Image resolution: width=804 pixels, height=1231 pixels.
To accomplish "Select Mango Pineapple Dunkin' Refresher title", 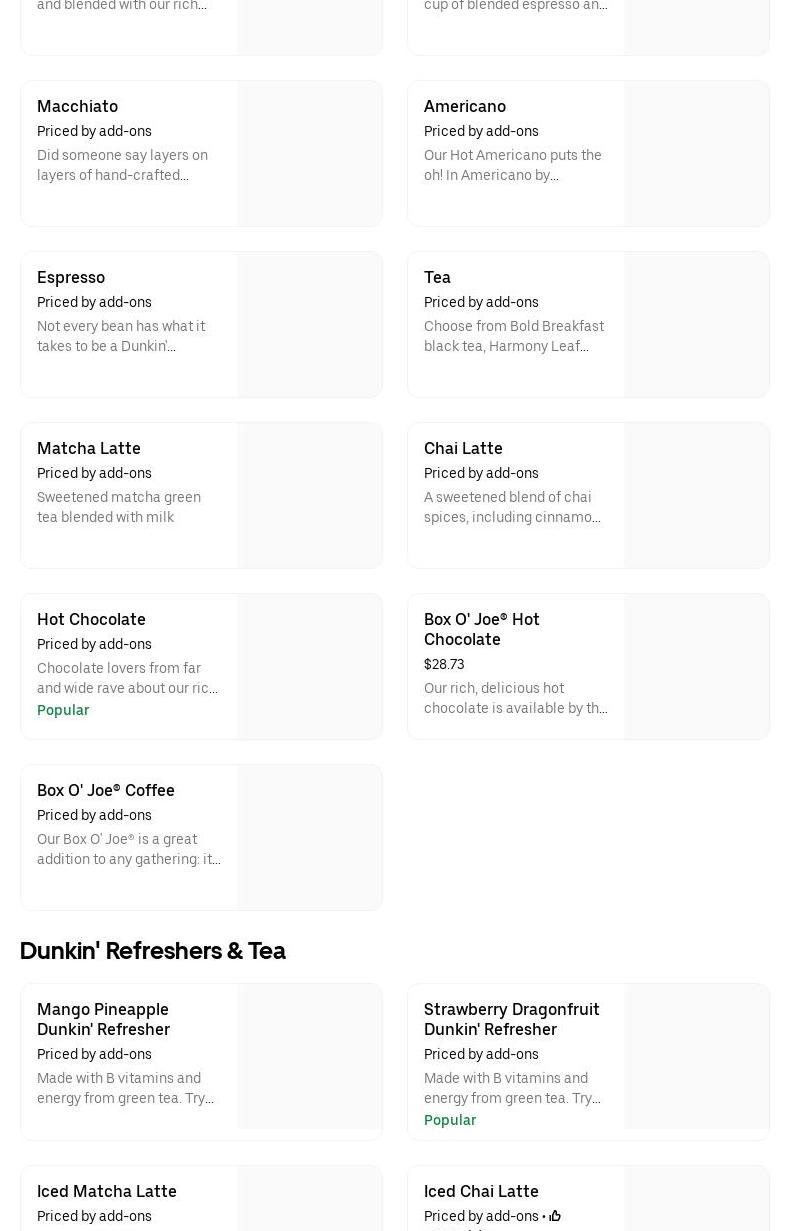I will (x=103, y=1019).
